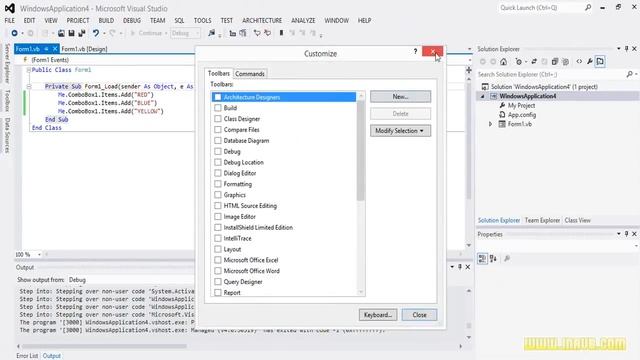Viewport: 640px width, 360px height.
Task: Click the Close button in Customize dialog
Action: click(x=419, y=315)
